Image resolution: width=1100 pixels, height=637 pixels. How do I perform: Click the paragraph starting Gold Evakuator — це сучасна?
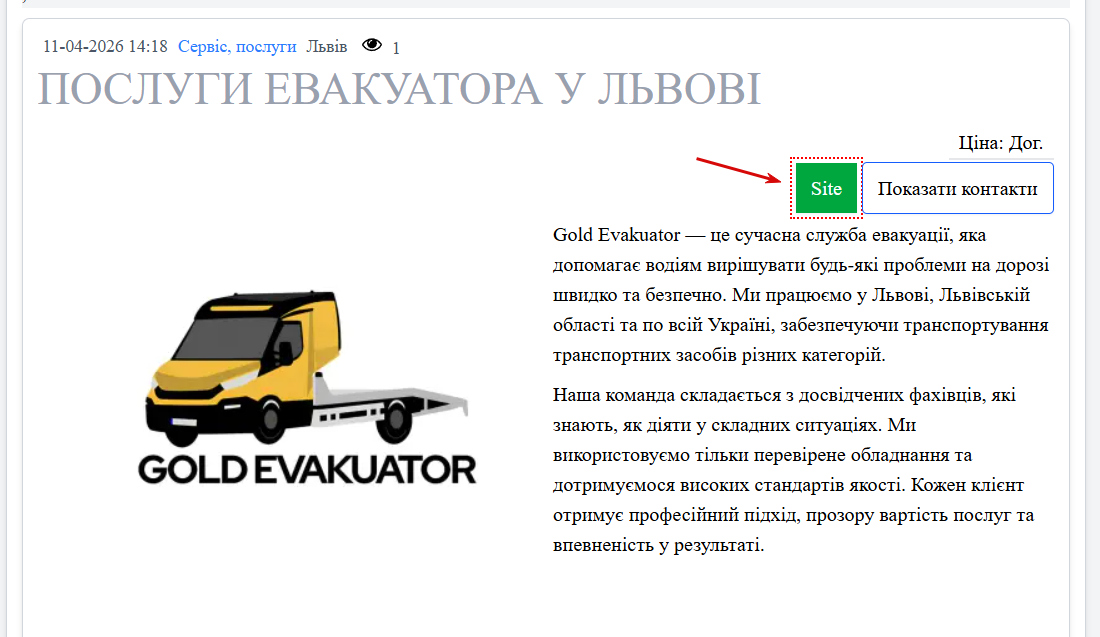pyautogui.click(x=801, y=295)
